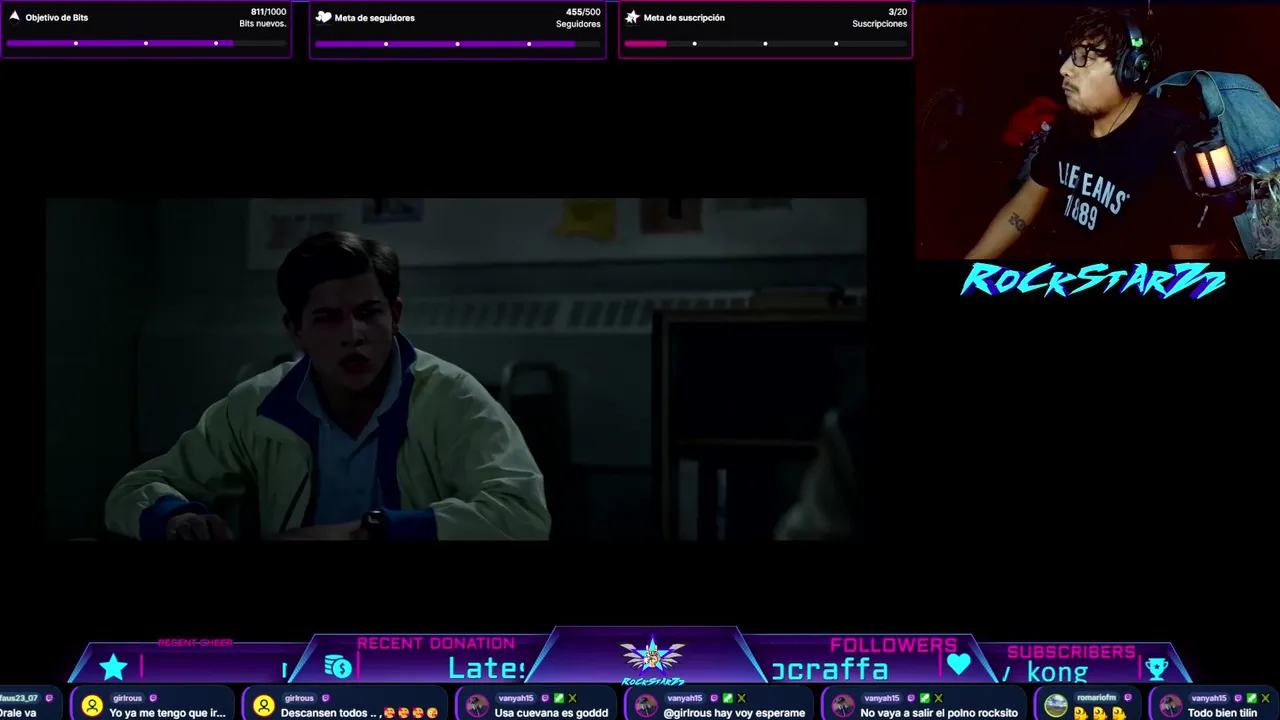Click the star icon under Recent Cheer
The width and height of the screenshot is (1280, 720).
(x=113, y=667)
